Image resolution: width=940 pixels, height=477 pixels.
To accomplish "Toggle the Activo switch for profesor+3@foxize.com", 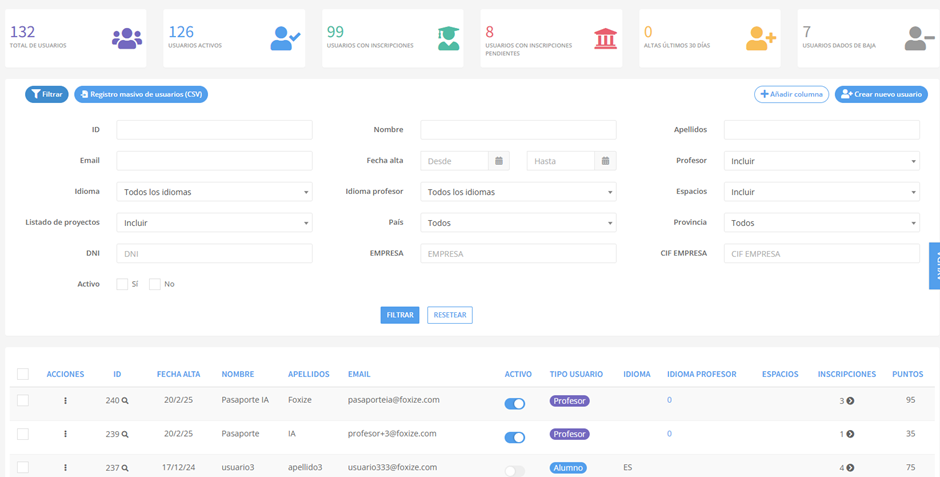I will pos(514,437).
